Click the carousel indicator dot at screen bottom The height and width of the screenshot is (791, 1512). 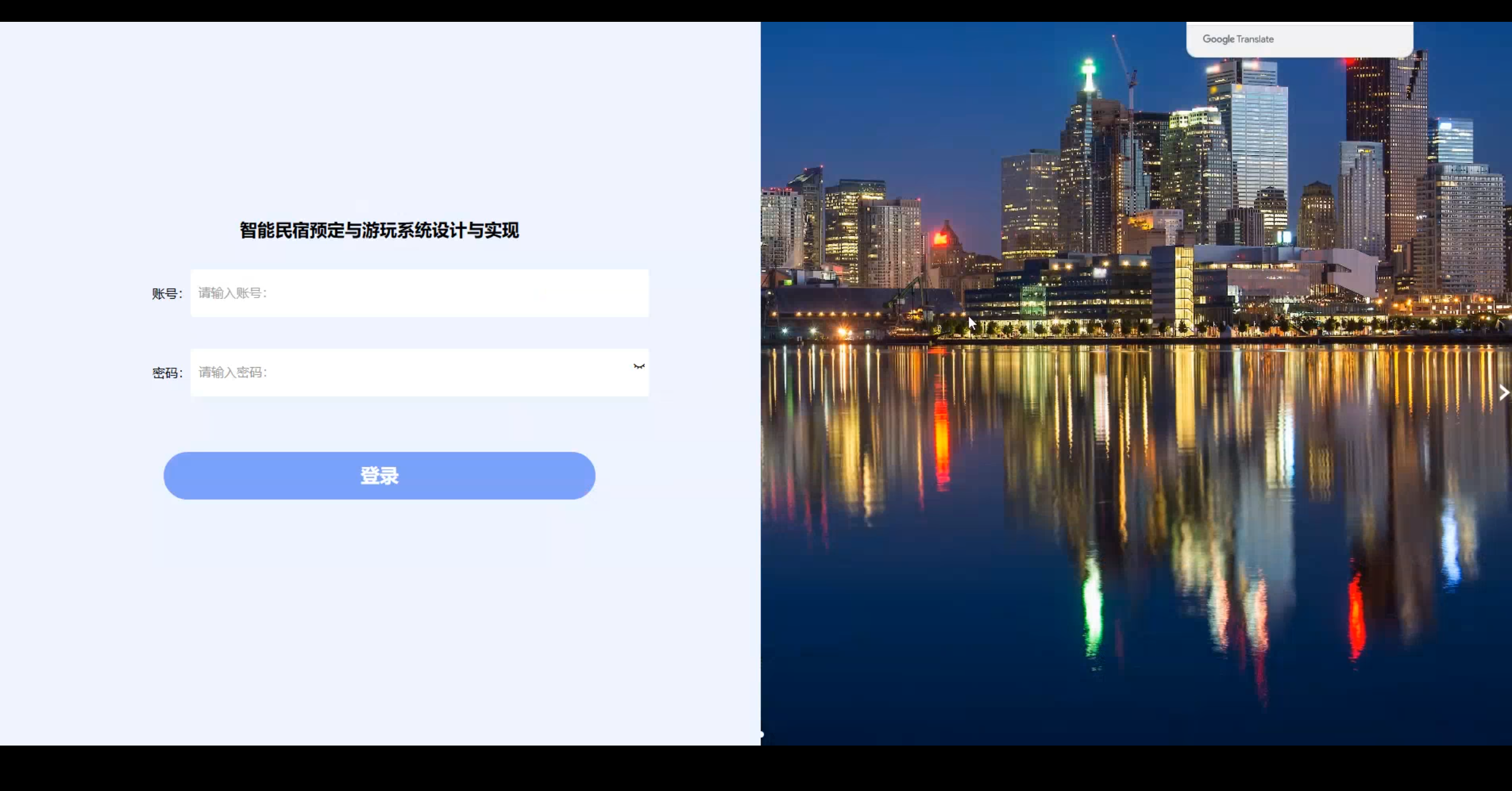click(762, 734)
